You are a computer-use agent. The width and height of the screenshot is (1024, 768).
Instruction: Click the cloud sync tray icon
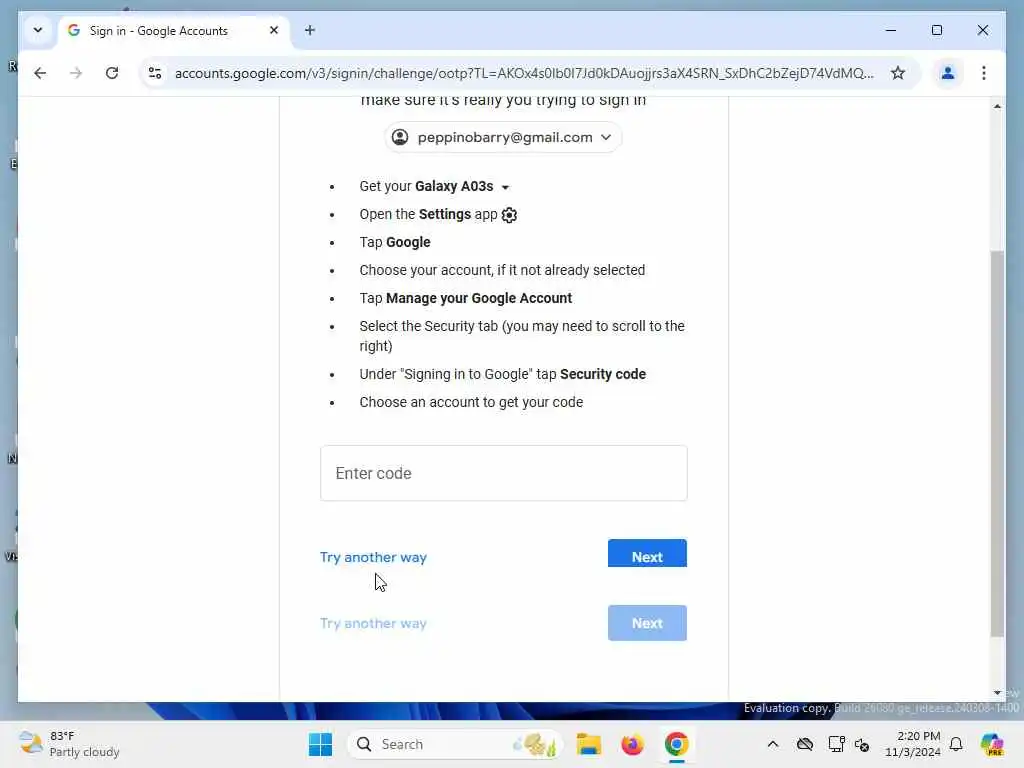(805, 744)
